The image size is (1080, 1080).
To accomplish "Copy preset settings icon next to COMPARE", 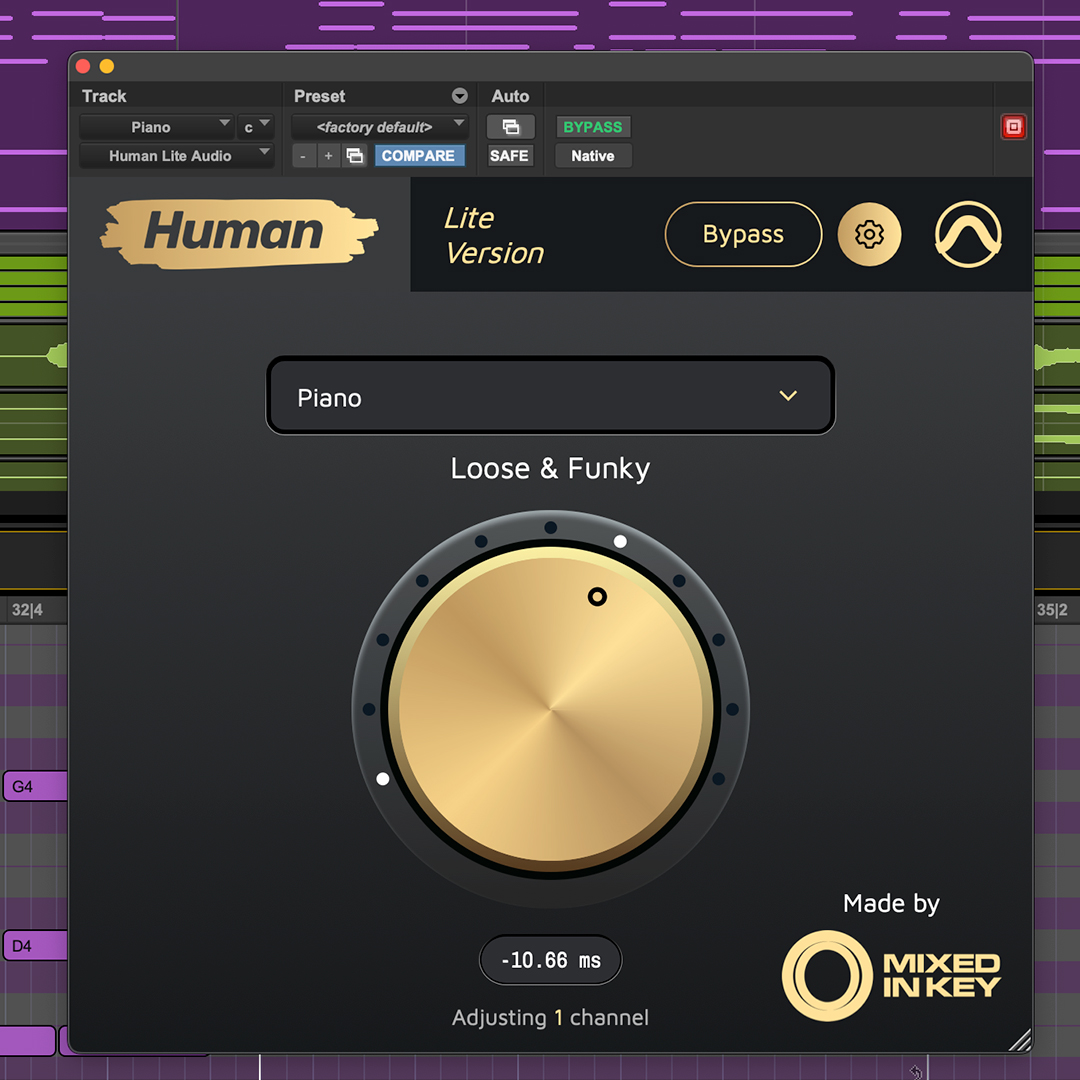I will click(355, 156).
